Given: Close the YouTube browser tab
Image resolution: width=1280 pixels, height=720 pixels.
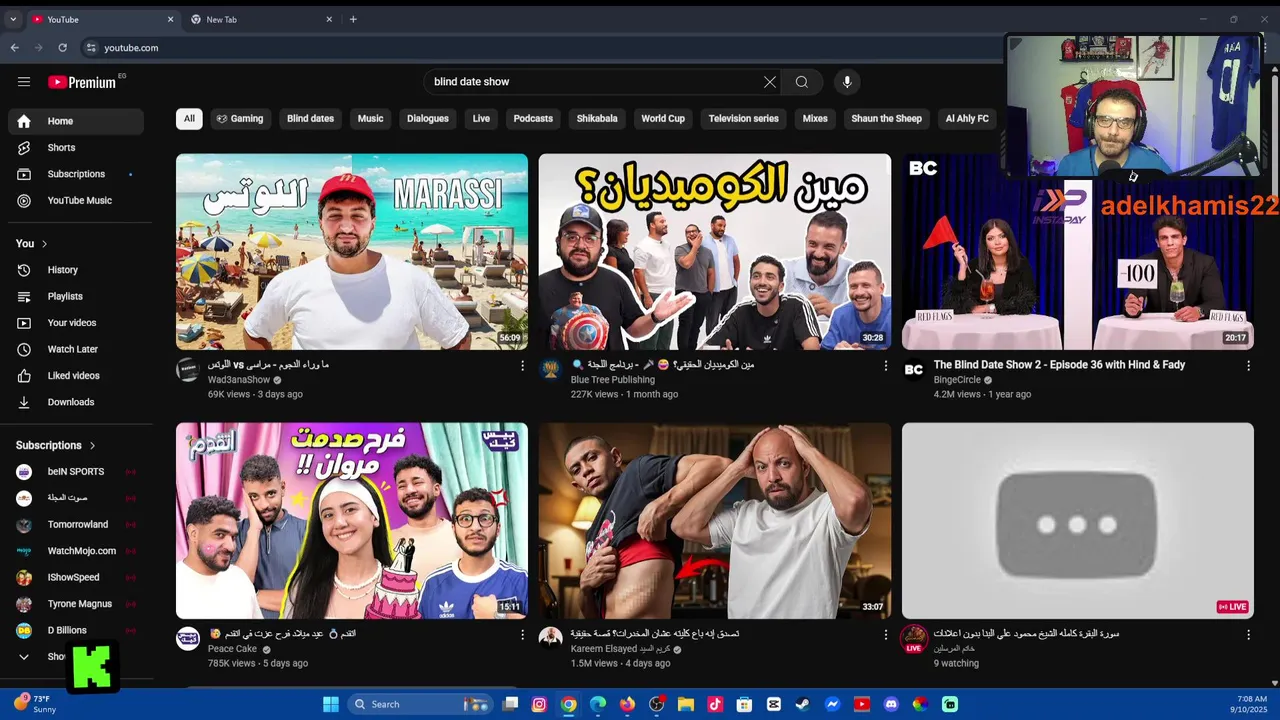Looking at the screenshot, I should click(170, 19).
